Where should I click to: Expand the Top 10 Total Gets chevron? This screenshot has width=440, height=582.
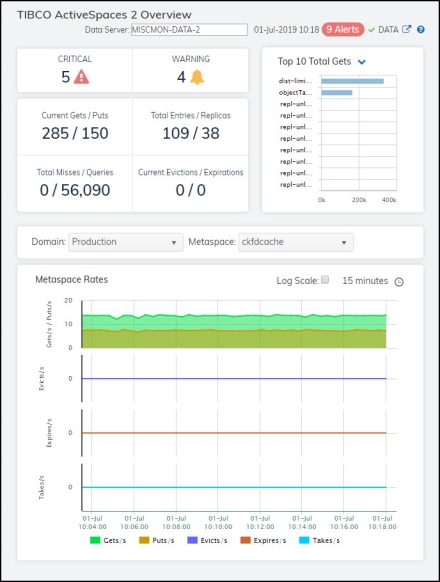pos(362,62)
